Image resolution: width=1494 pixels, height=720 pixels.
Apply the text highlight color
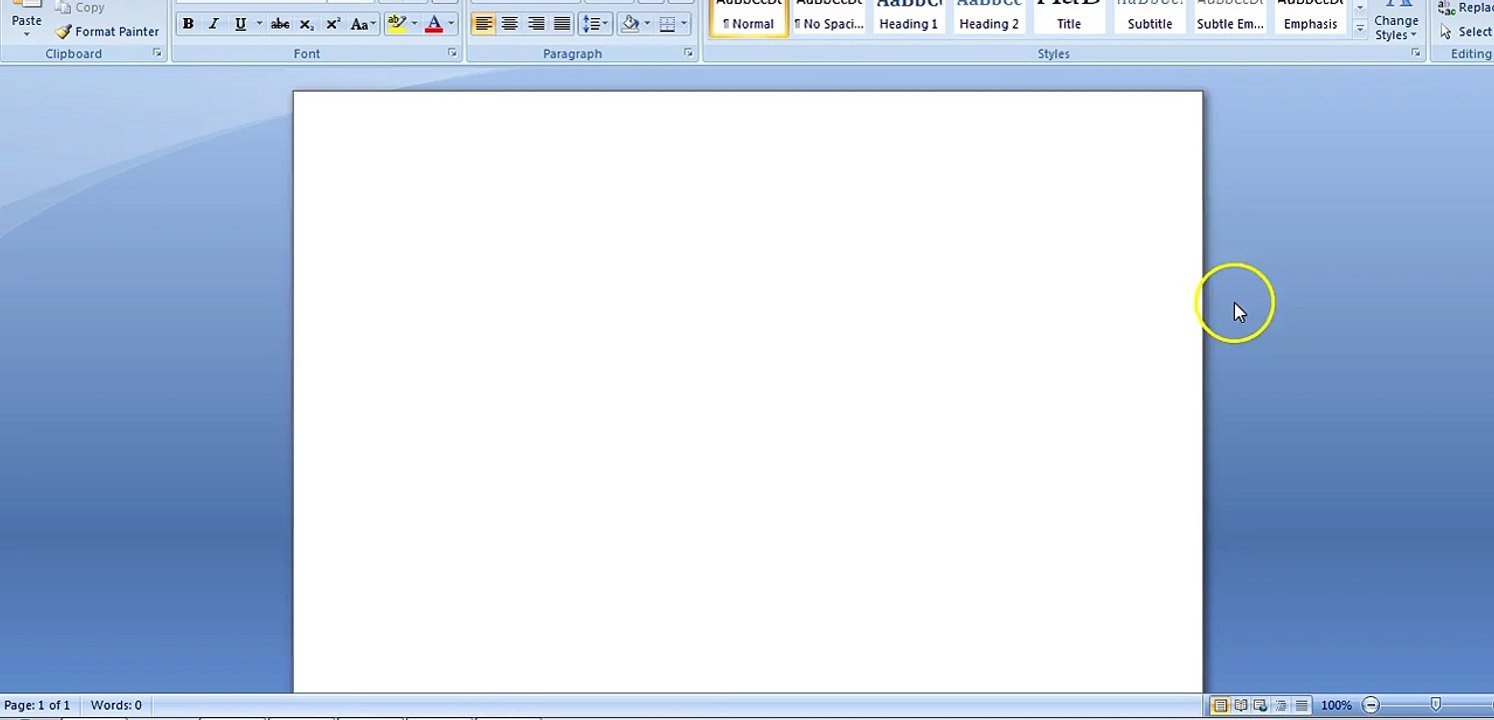(396, 24)
